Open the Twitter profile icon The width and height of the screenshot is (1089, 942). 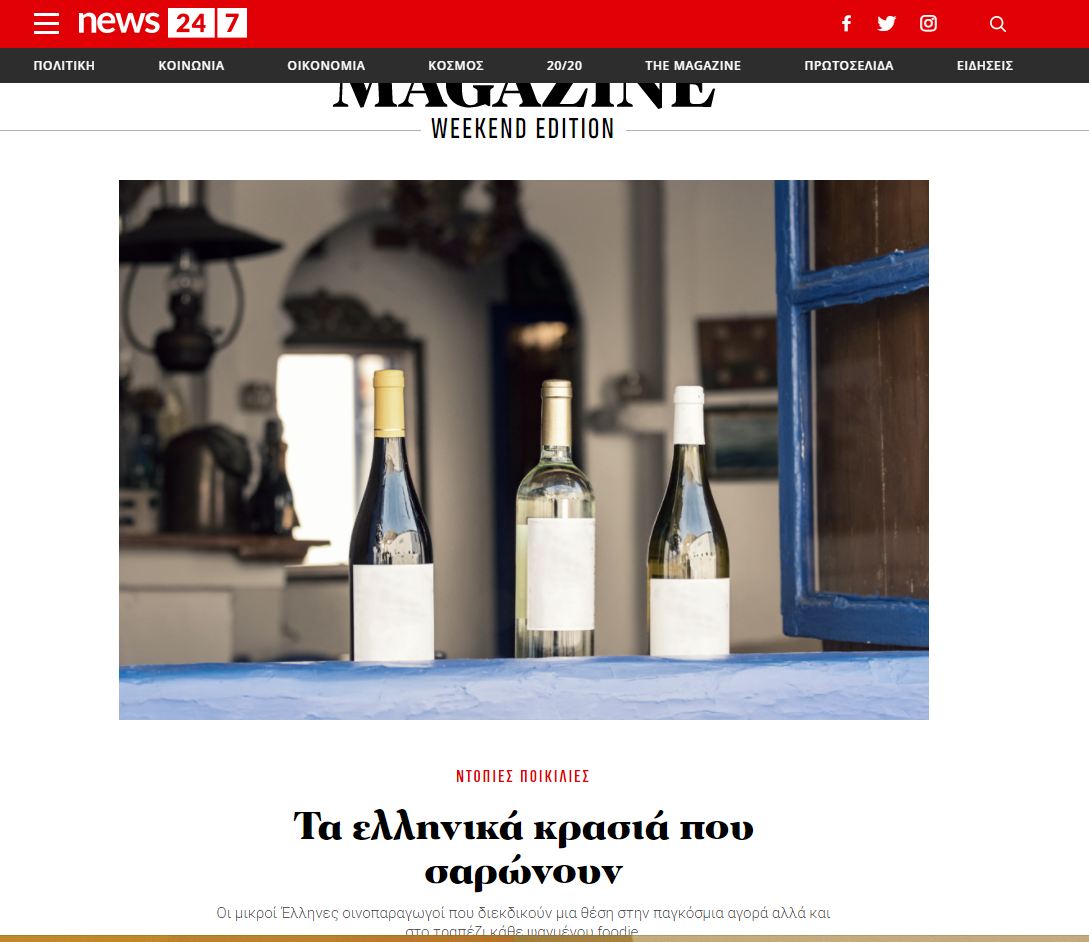886,24
